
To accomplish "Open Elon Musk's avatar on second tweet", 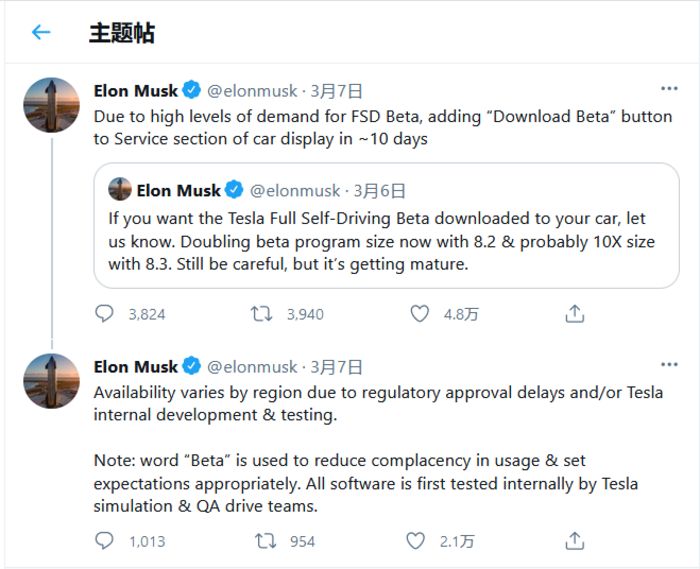I will pos(51,381).
